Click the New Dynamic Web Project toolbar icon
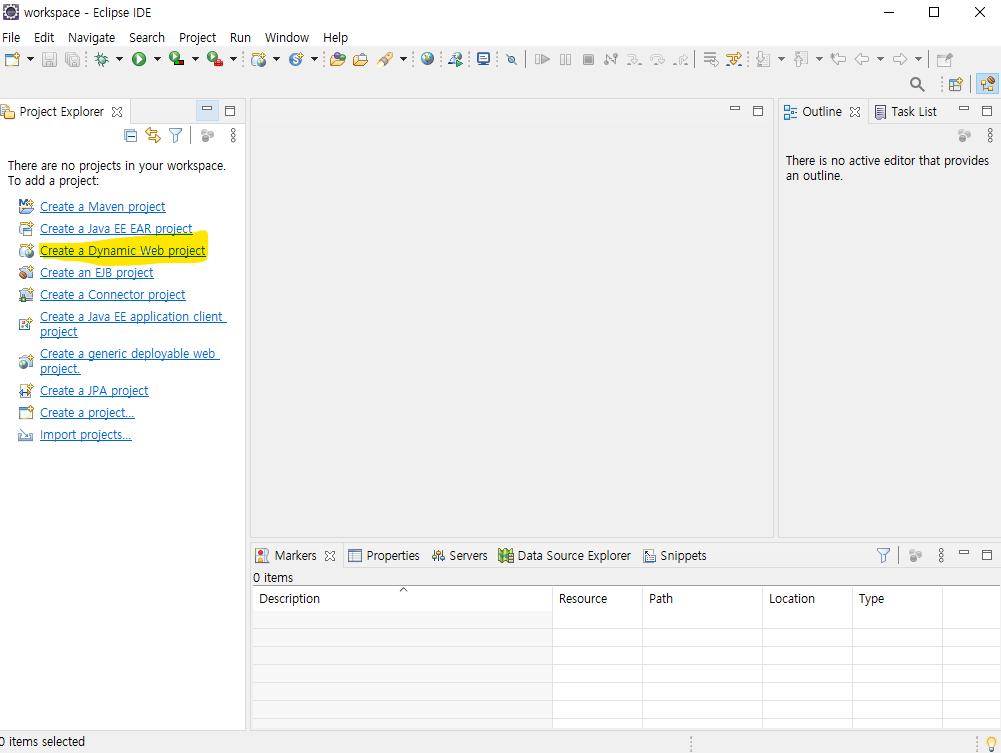Screen dimensions: 1001x753 259,59
